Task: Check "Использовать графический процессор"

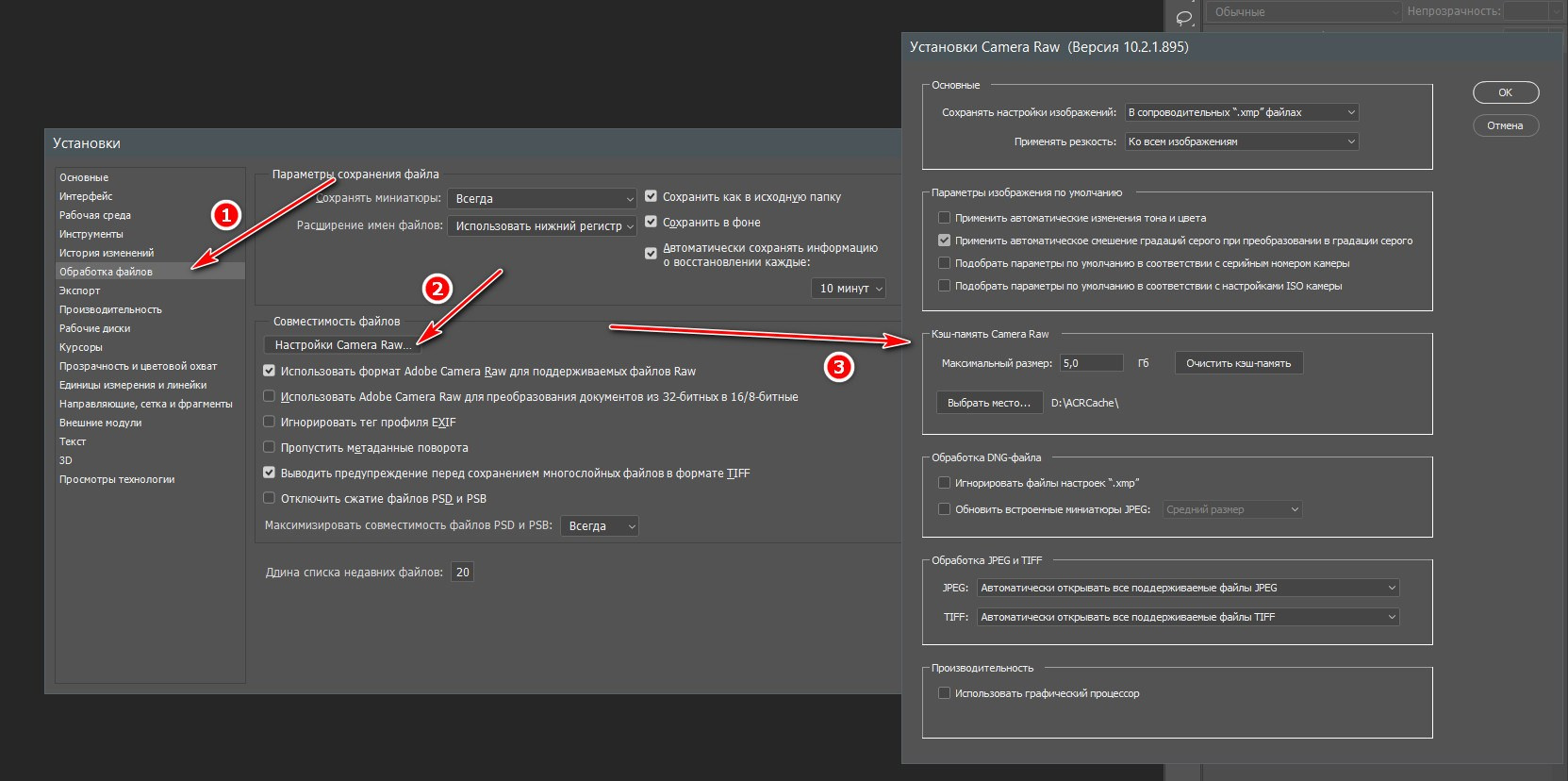Action: coord(944,693)
